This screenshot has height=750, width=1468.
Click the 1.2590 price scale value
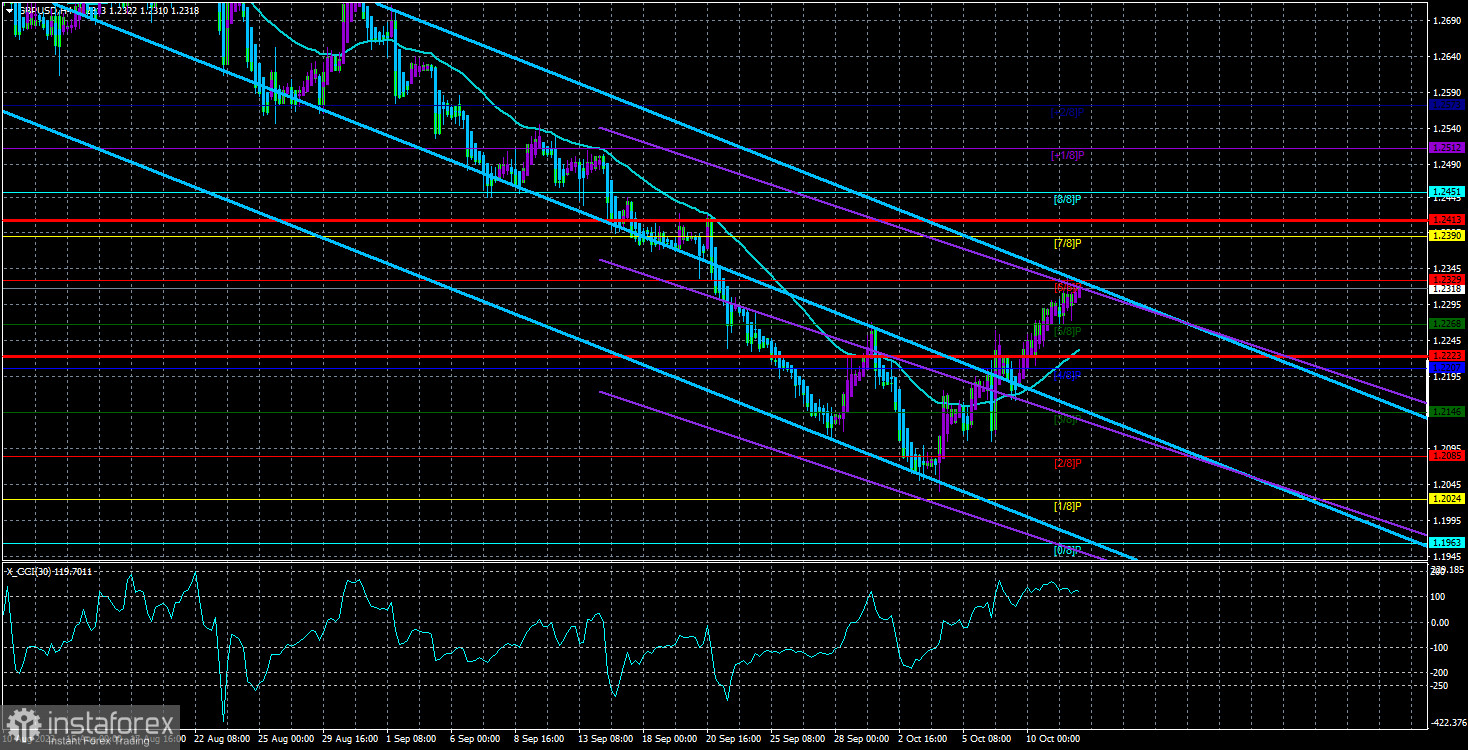[1447, 93]
